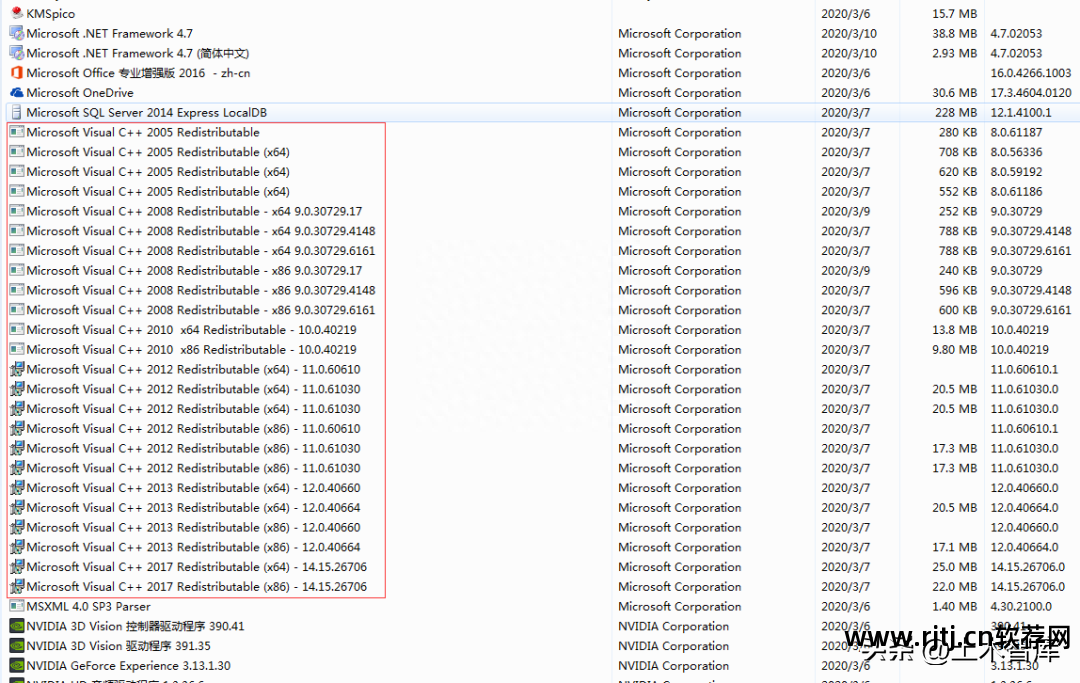Click the installer icon of Visual C++ 2012 (x64) 11.0.60610

17,369
